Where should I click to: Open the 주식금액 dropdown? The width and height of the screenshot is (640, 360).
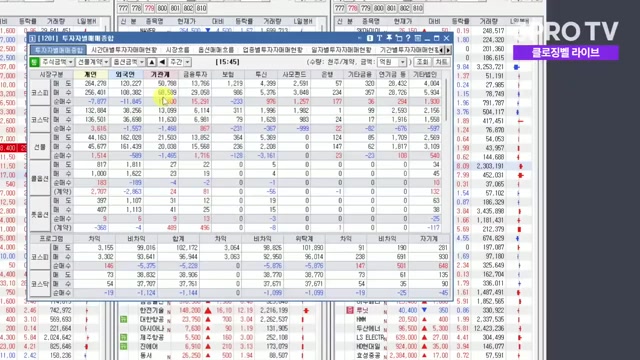57,62
